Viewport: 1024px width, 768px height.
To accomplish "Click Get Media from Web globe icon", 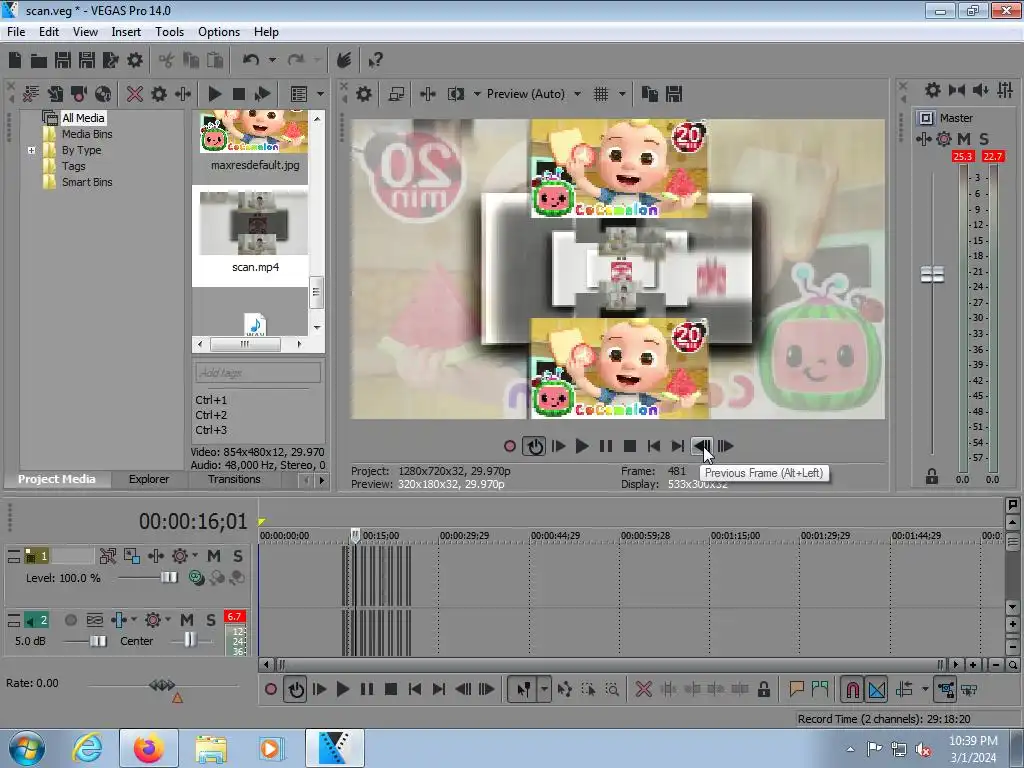I will pos(103,94).
